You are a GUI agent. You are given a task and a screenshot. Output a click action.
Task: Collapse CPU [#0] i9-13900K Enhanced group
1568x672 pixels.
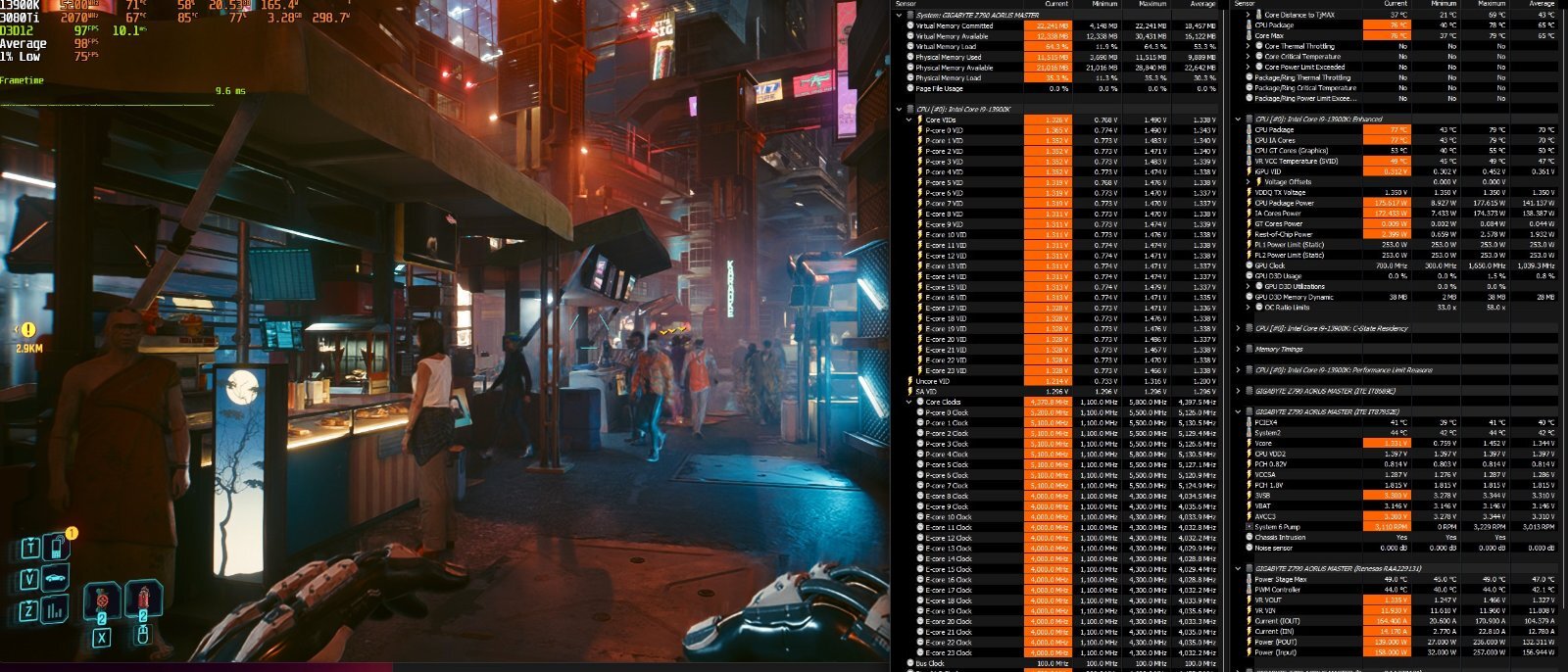click(x=1238, y=120)
